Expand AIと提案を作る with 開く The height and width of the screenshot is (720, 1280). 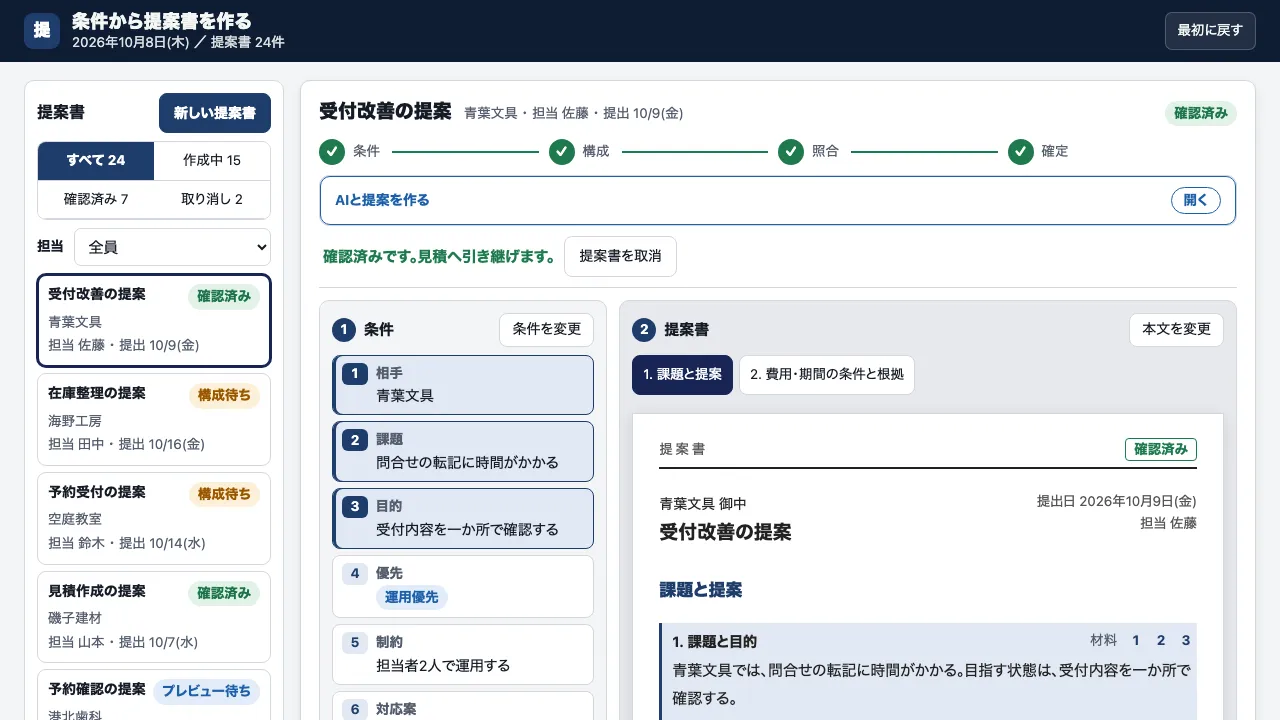coord(1196,200)
